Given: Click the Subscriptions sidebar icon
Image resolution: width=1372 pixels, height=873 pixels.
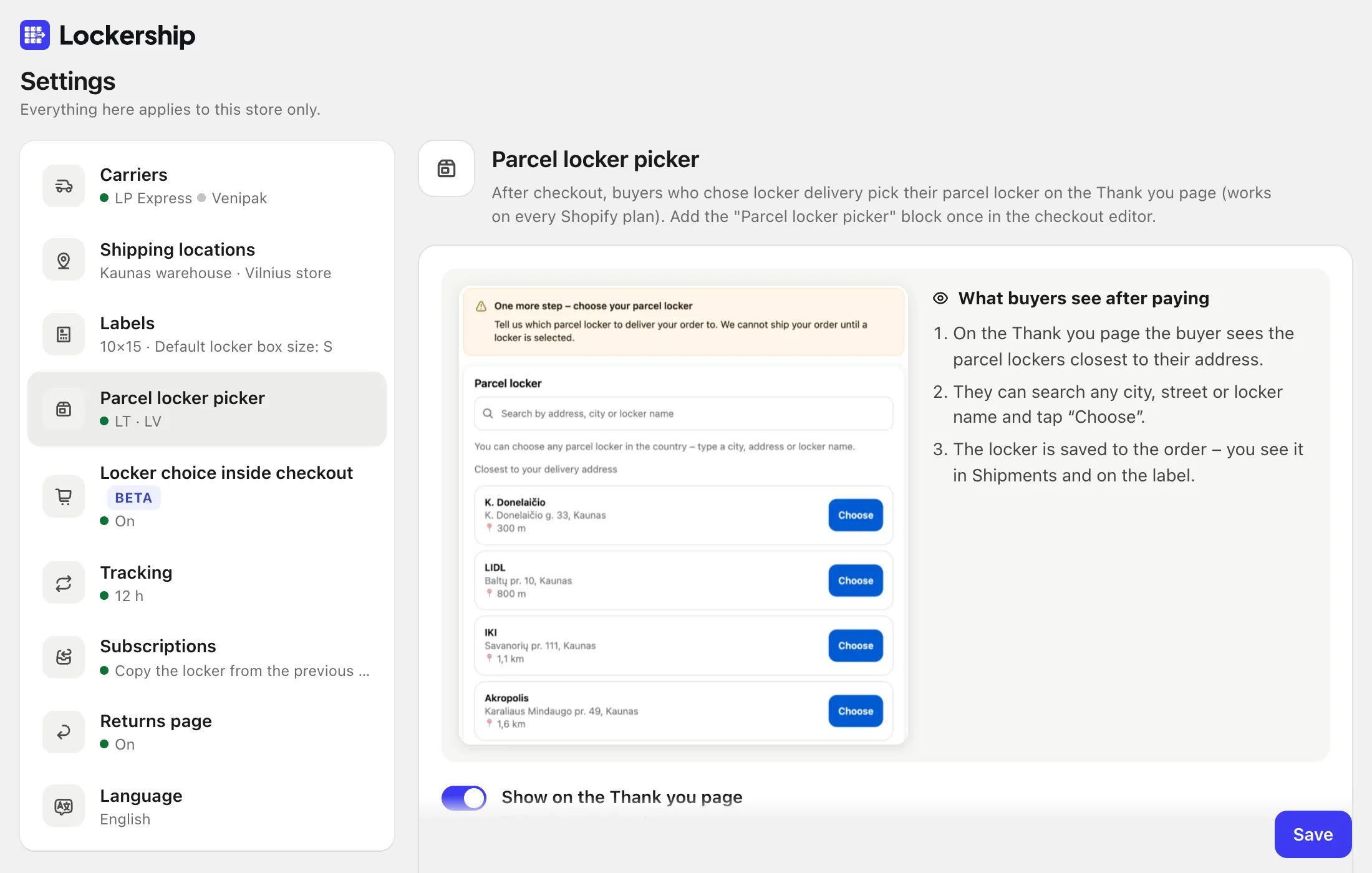Looking at the screenshot, I should (x=64, y=657).
